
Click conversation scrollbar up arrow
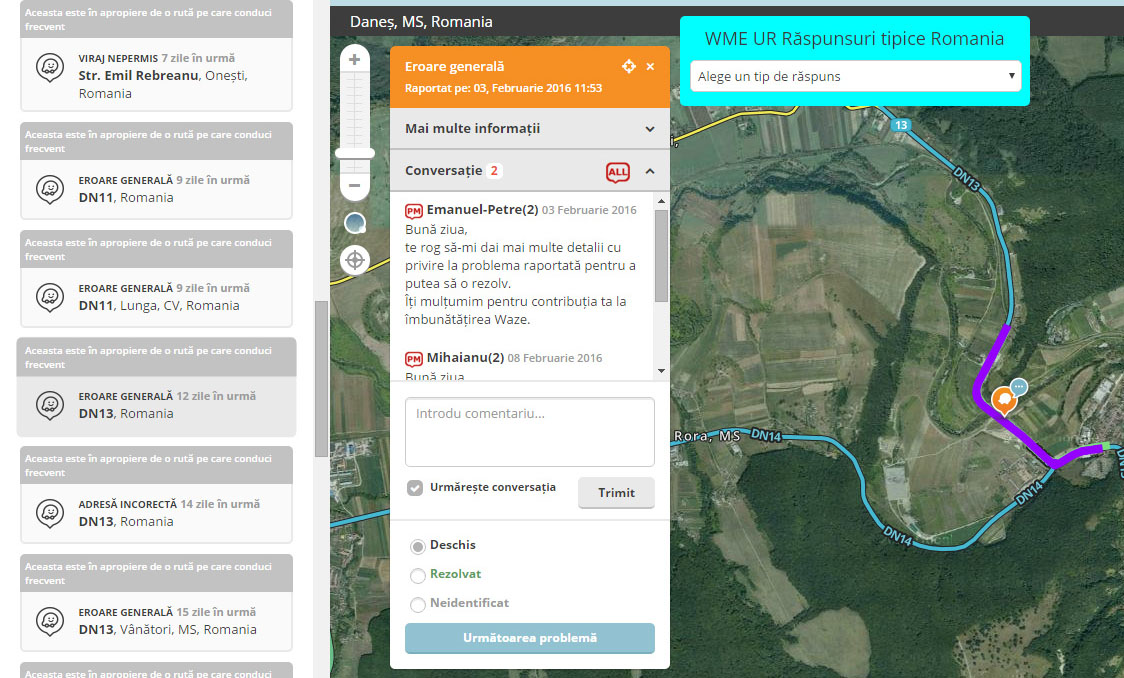pyautogui.click(x=661, y=201)
